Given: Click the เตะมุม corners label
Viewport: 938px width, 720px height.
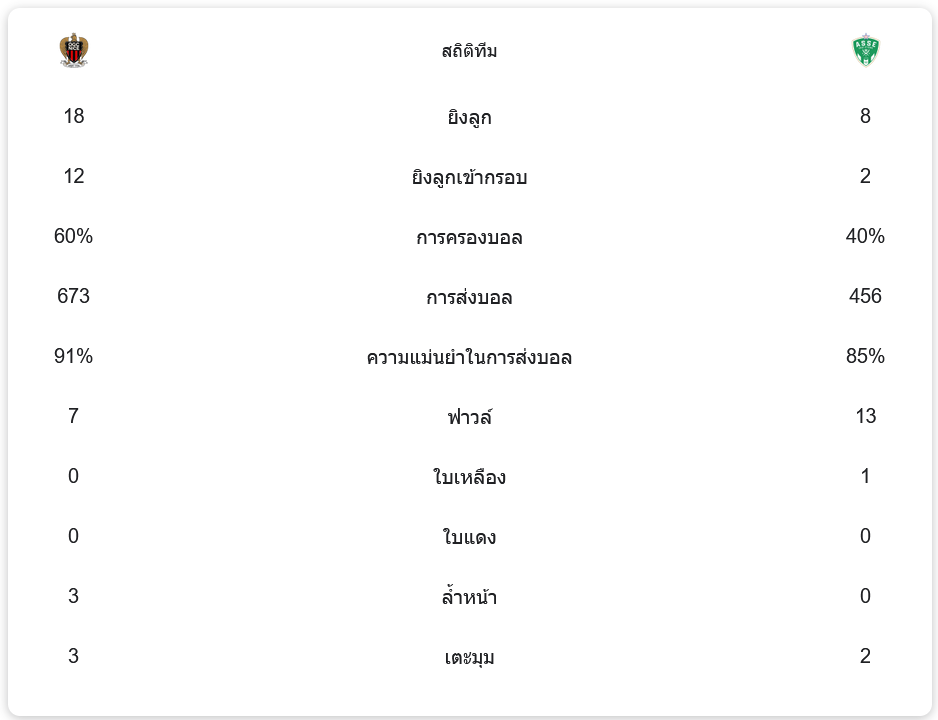Looking at the screenshot, I should click(469, 657).
